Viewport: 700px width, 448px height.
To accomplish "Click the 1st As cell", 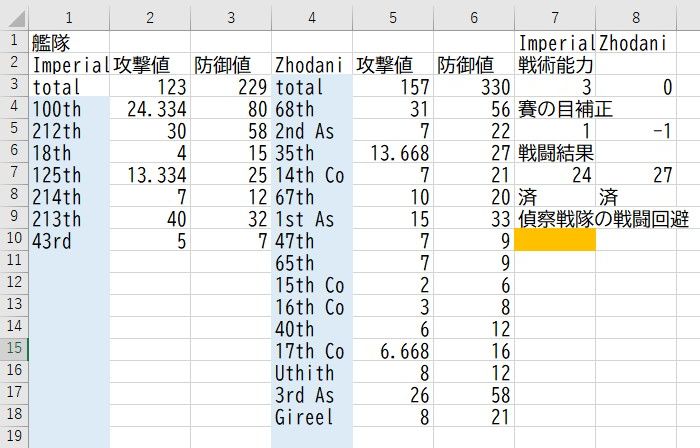I will pos(312,218).
